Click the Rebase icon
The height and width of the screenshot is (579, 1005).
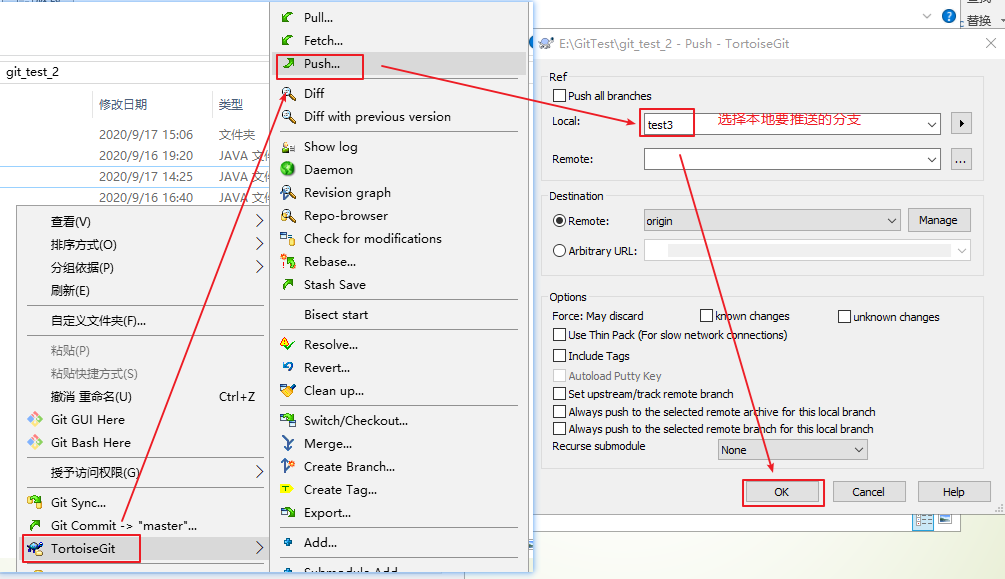[x=288, y=262]
